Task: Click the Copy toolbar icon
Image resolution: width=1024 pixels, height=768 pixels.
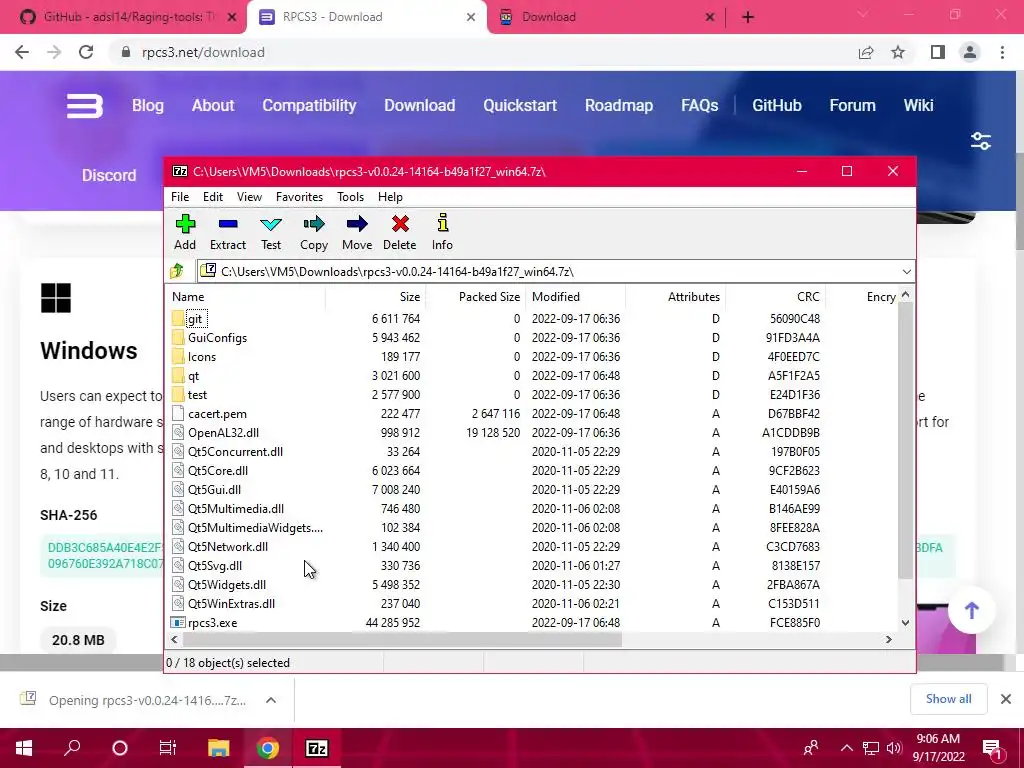Action: click(x=314, y=232)
